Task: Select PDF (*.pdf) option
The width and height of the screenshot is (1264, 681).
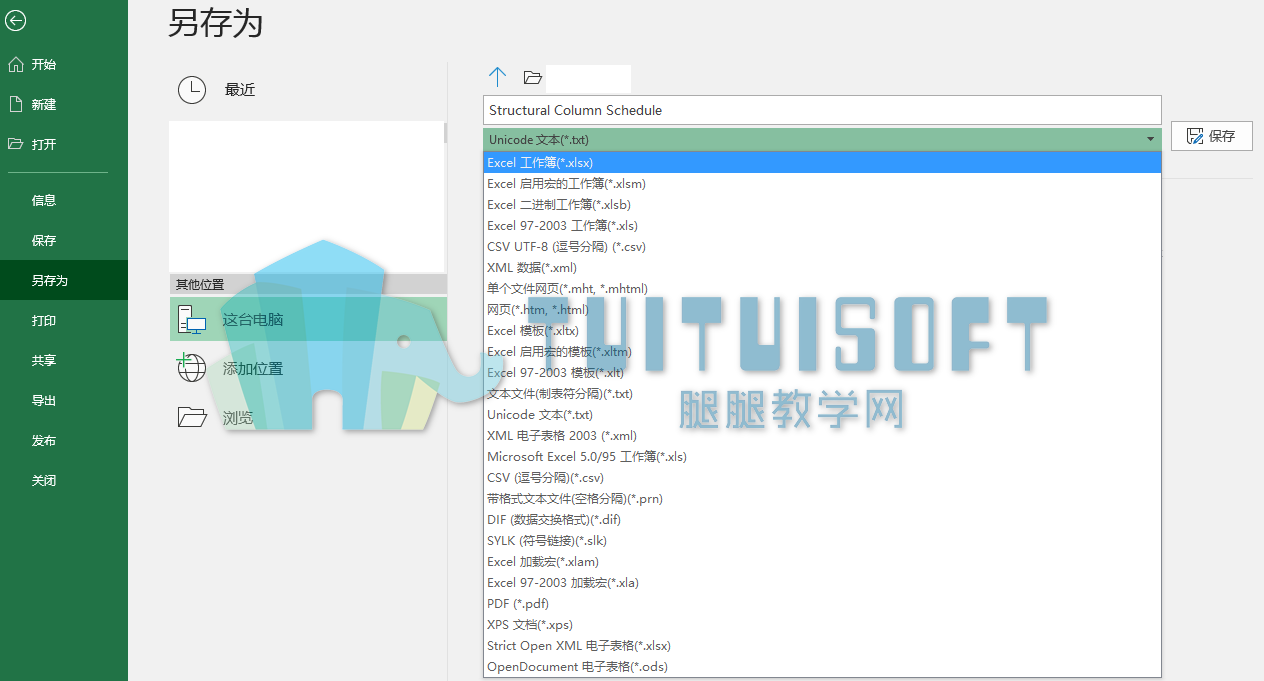Action: (822, 603)
